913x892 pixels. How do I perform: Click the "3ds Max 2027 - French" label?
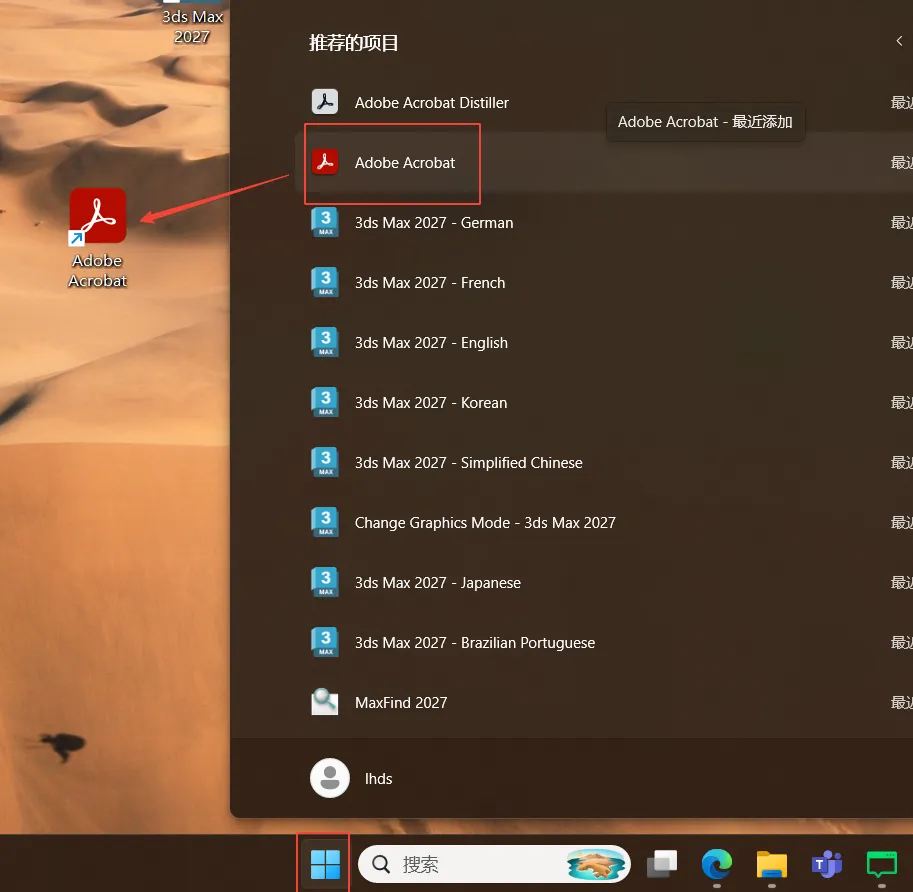click(430, 282)
